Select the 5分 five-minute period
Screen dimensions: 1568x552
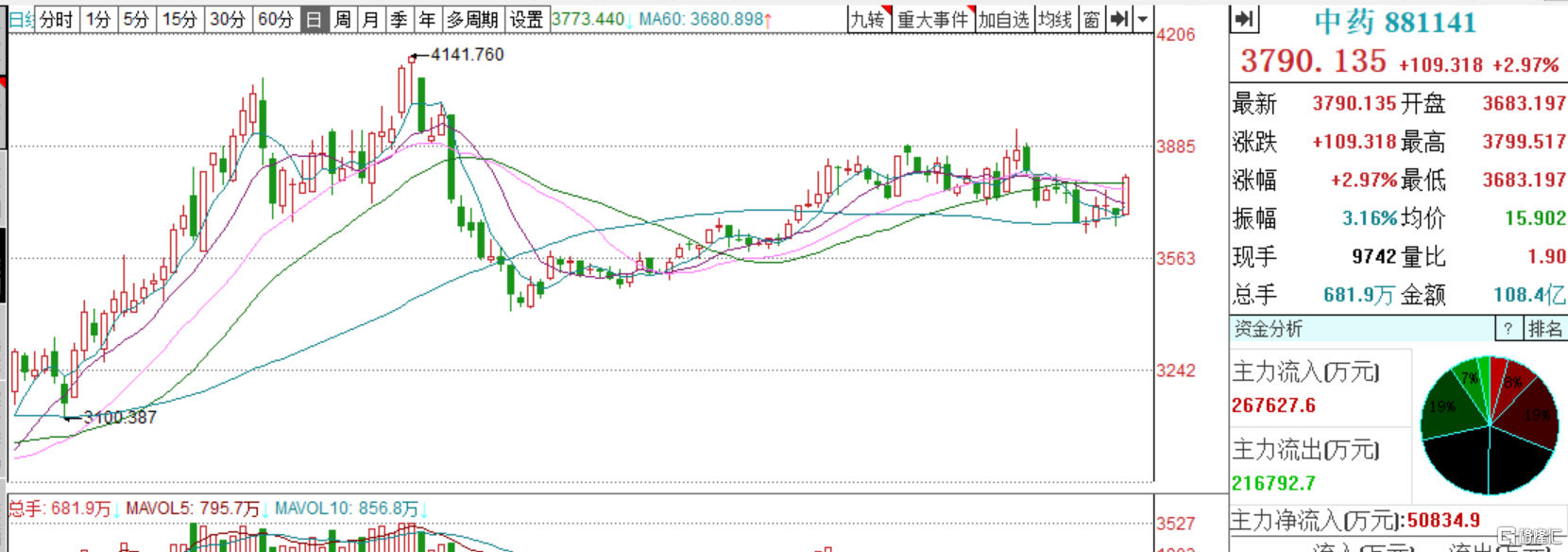click(137, 20)
